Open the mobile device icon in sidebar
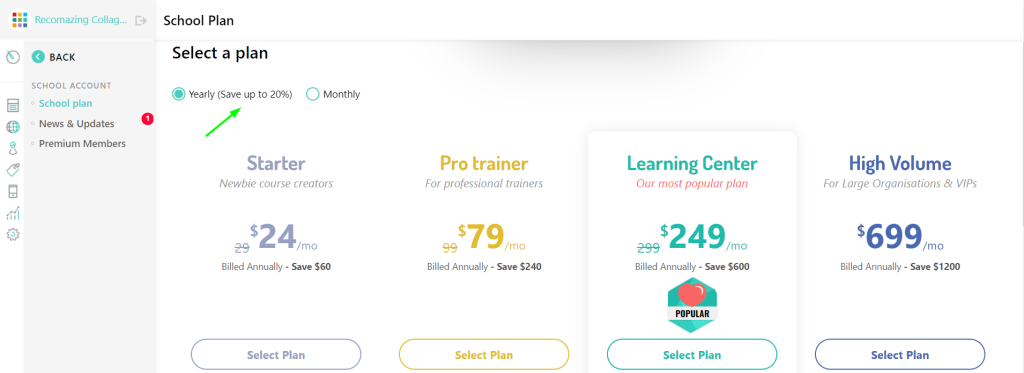This screenshot has width=1024, height=373. click(x=12, y=191)
